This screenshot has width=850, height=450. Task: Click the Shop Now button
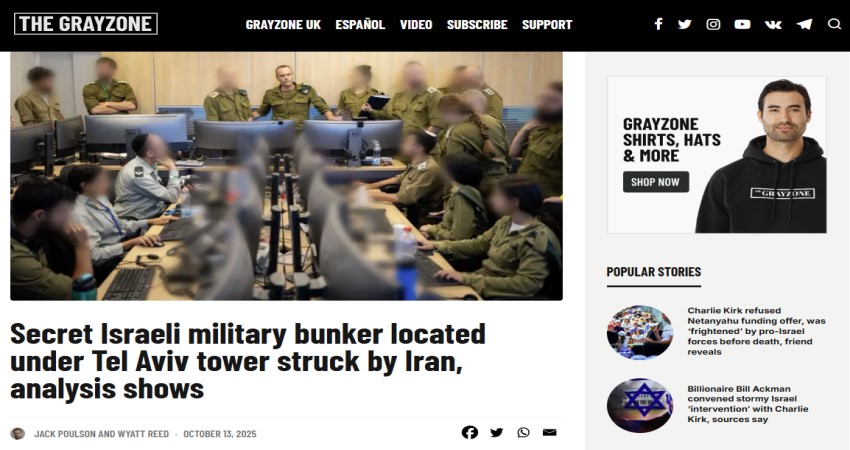(x=656, y=182)
